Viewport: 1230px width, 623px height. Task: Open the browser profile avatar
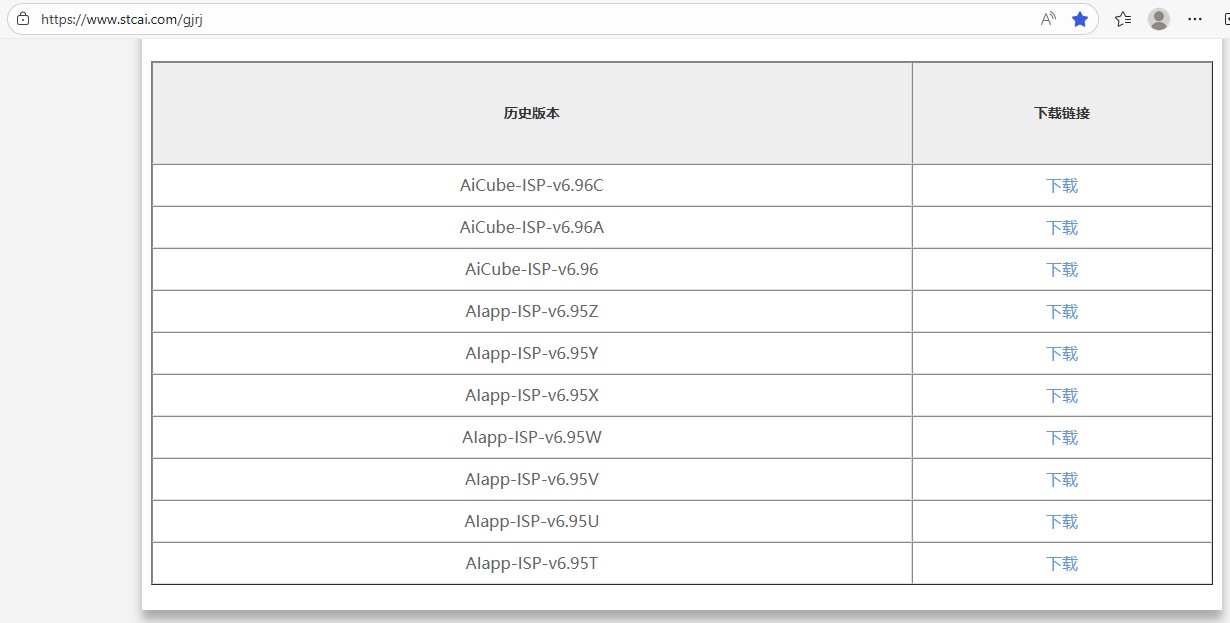(x=1159, y=19)
